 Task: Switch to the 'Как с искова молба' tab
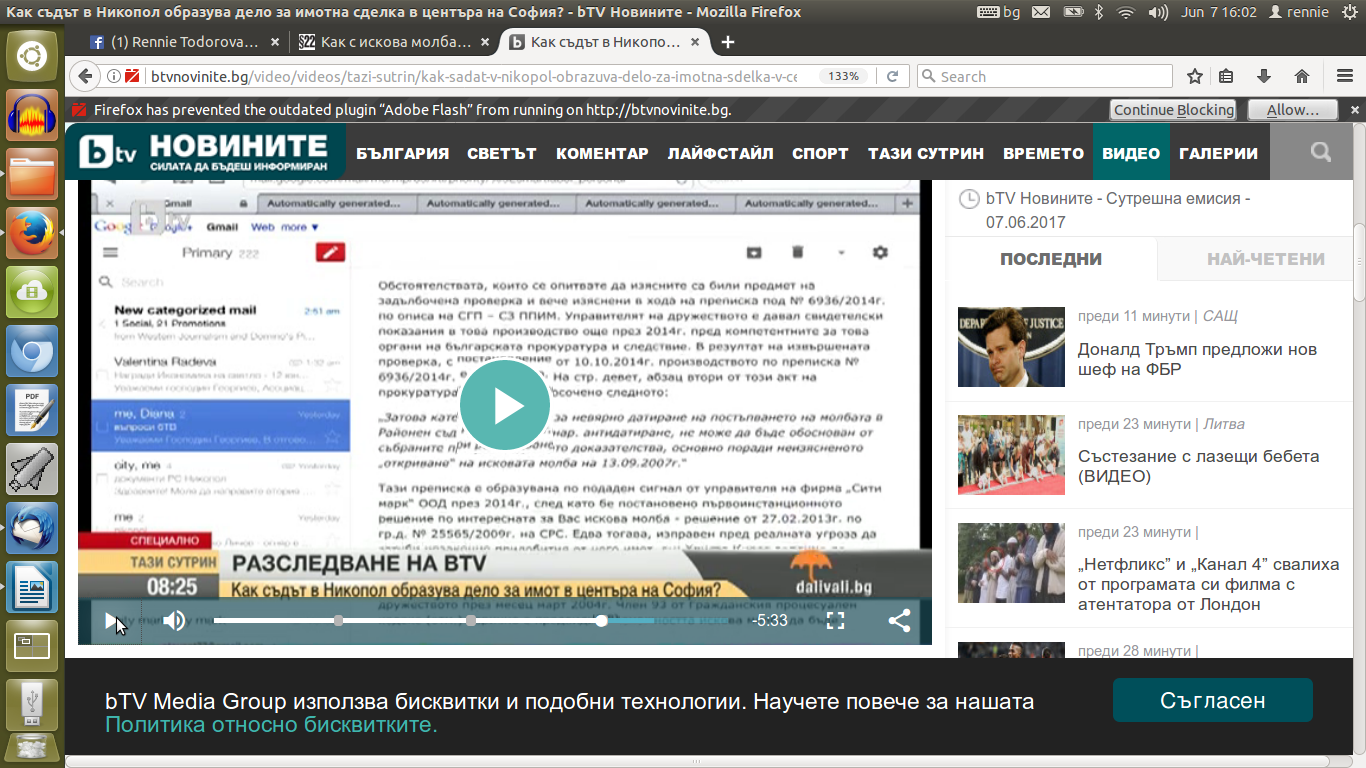[396, 43]
